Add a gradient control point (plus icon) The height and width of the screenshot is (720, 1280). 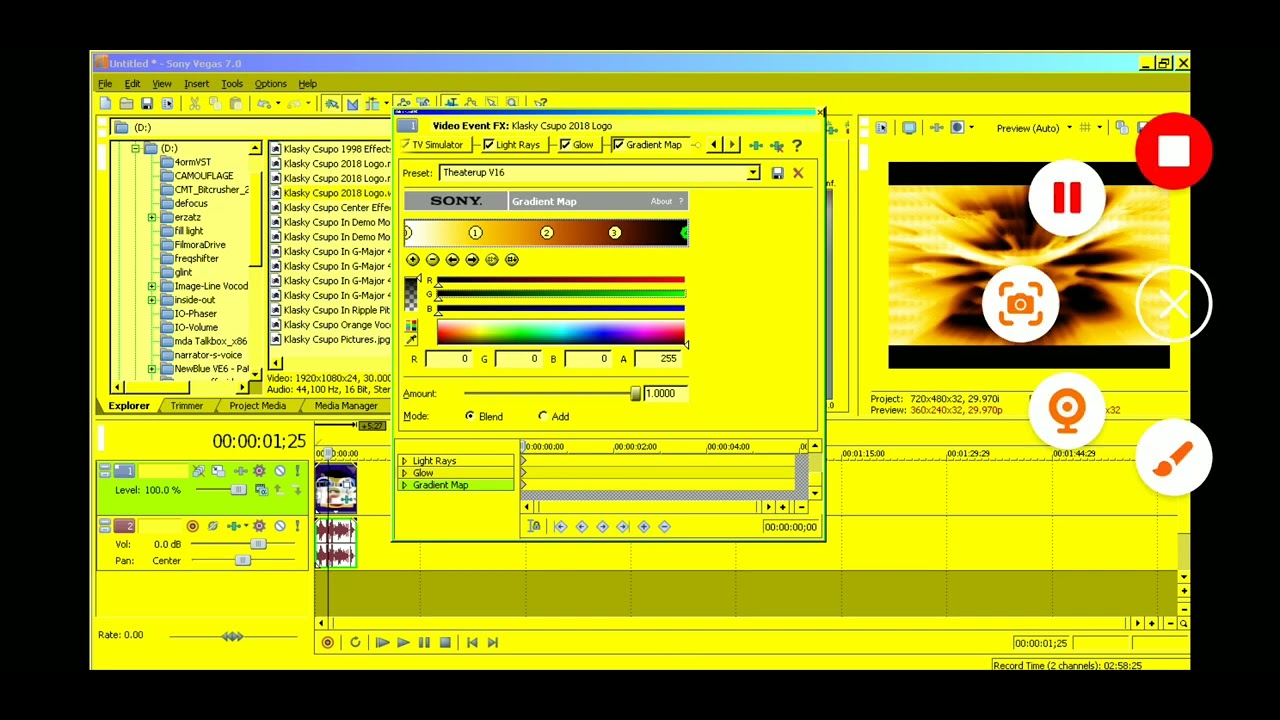[x=413, y=260]
